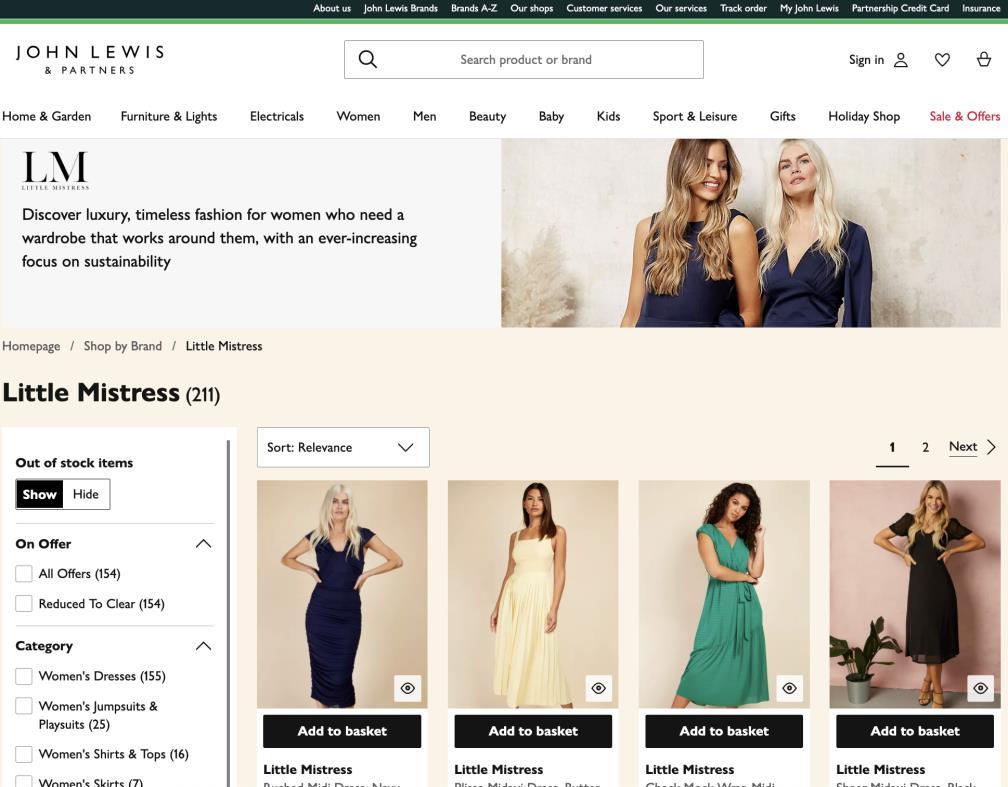Open navy ruched dress product image

(x=342, y=594)
